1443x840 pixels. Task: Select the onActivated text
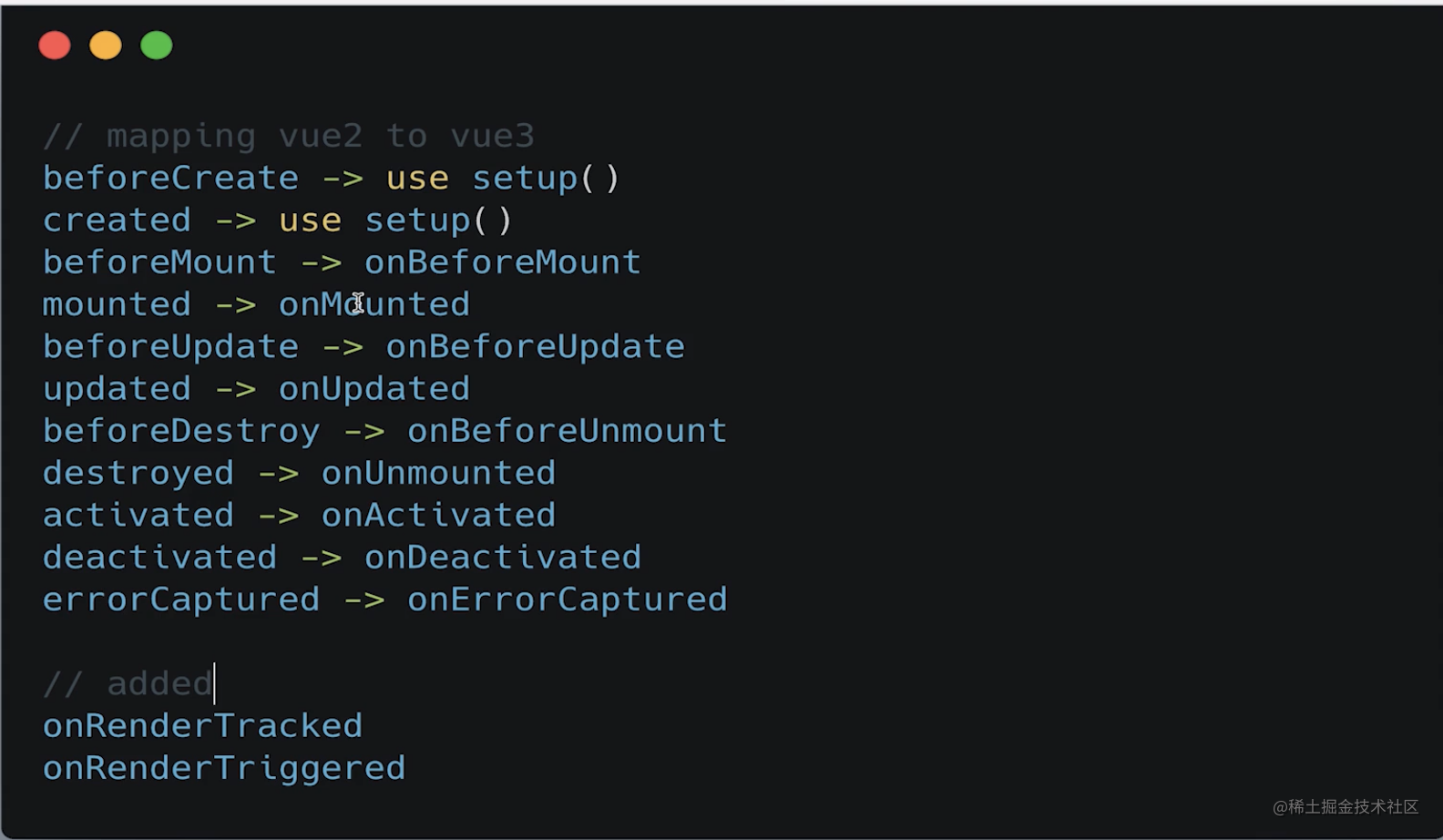pyautogui.click(x=438, y=514)
